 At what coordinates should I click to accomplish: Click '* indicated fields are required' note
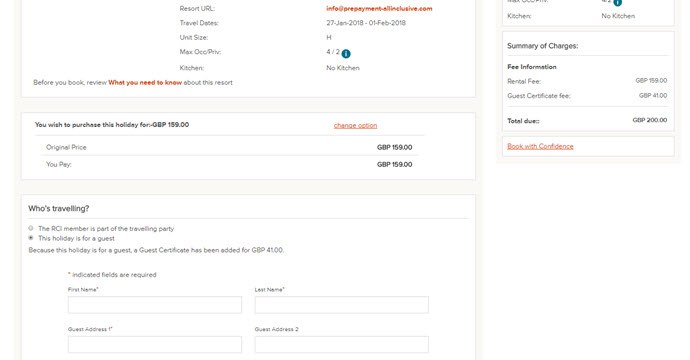(112, 275)
